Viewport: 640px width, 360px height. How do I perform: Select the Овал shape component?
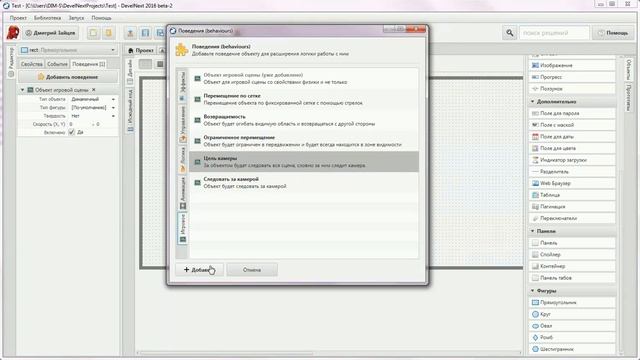point(572,326)
